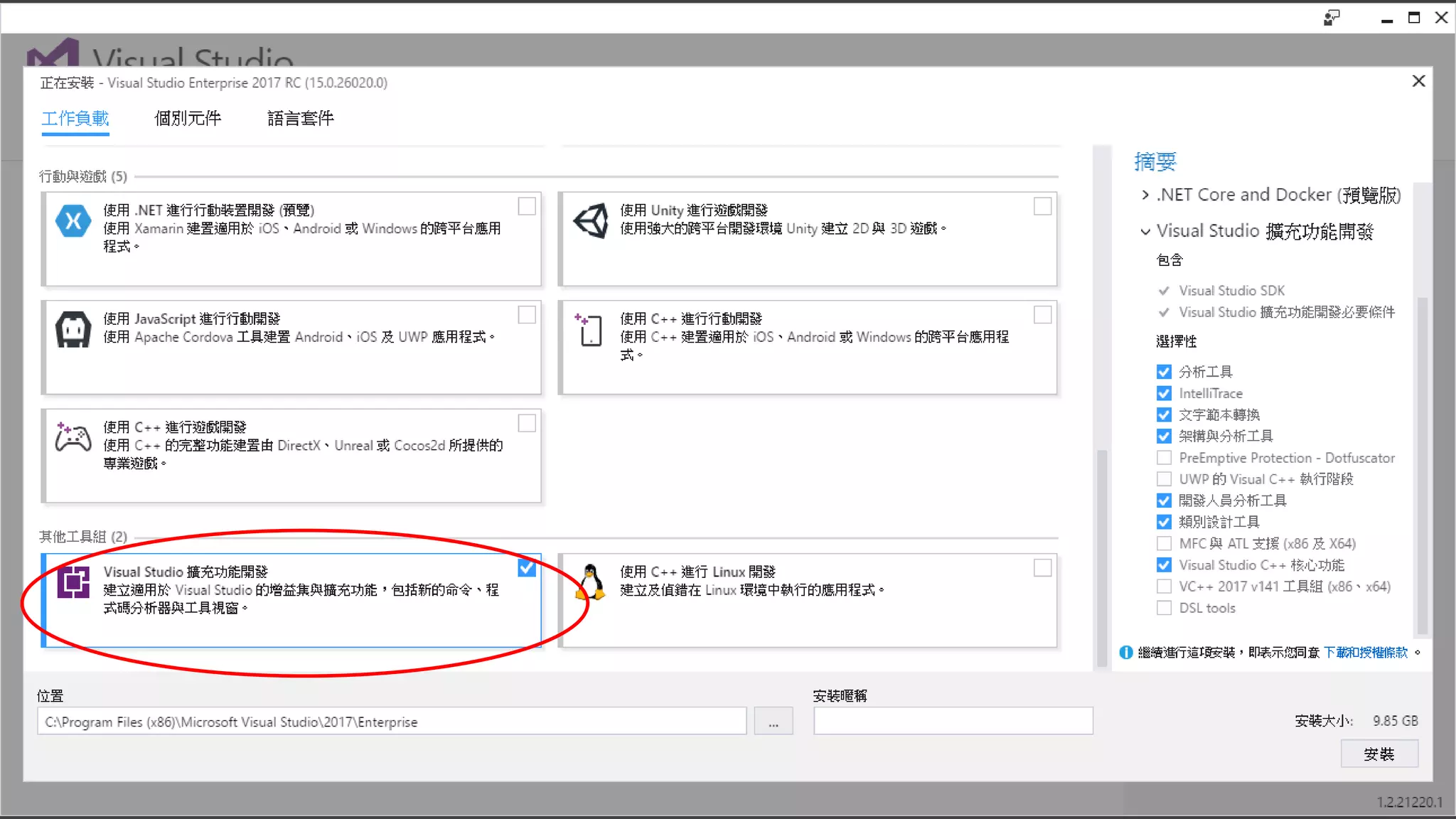
Task: Click the Unity game development icon
Action: [x=591, y=221]
